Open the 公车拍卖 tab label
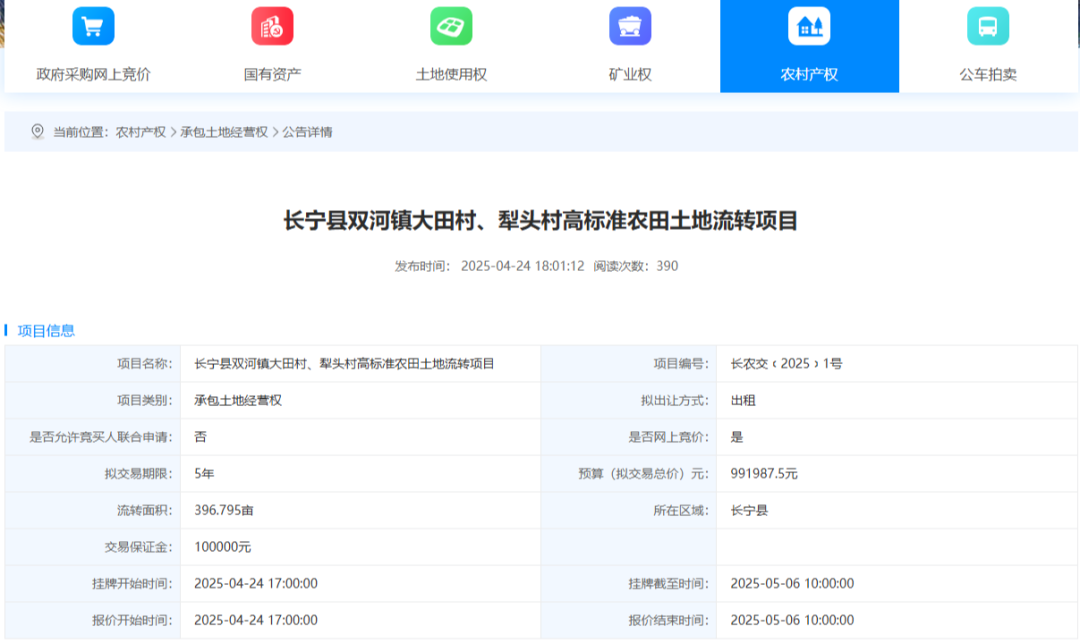 pos(988,74)
